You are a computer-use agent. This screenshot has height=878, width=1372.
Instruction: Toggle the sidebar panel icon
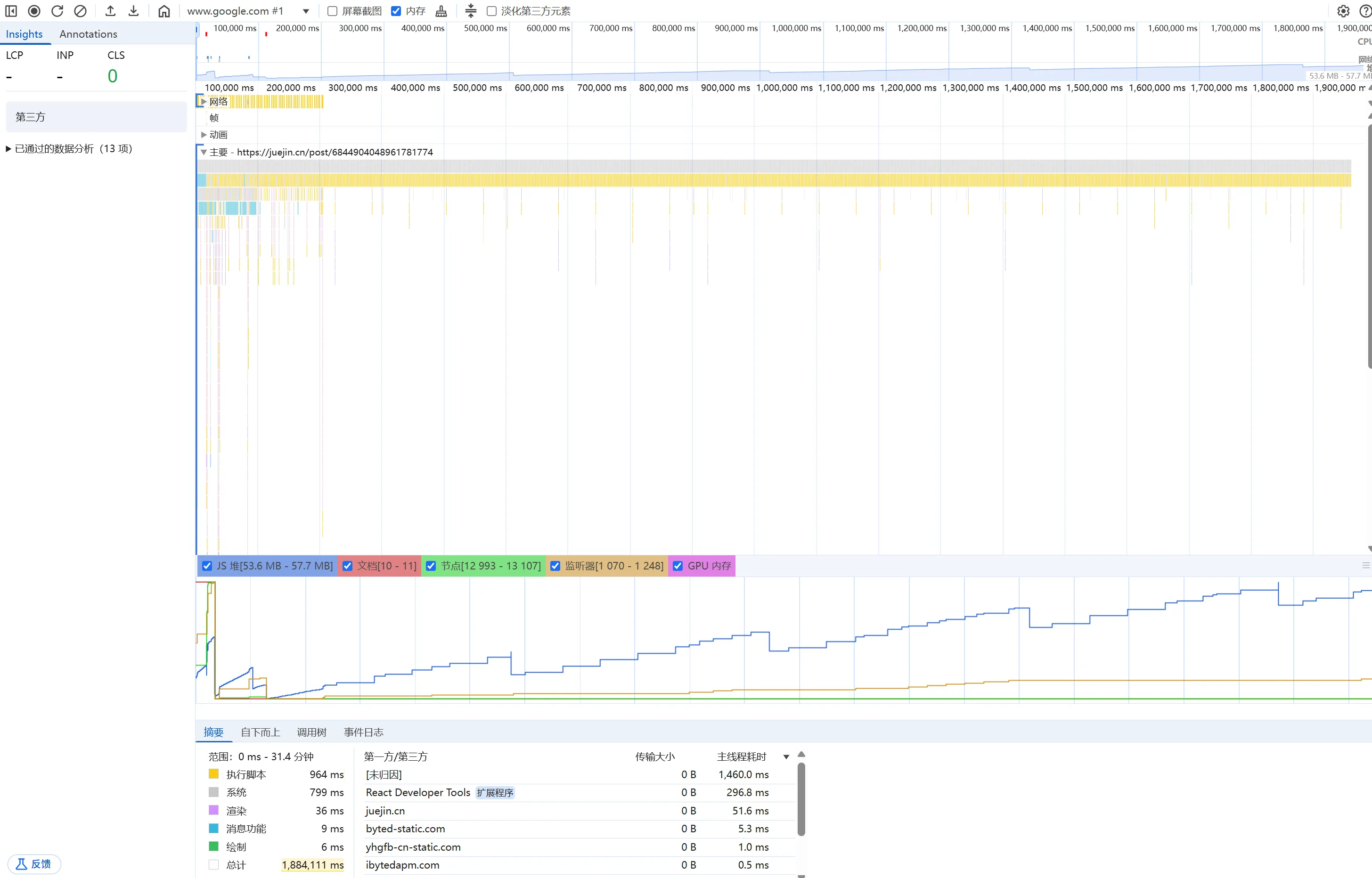(11, 11)
